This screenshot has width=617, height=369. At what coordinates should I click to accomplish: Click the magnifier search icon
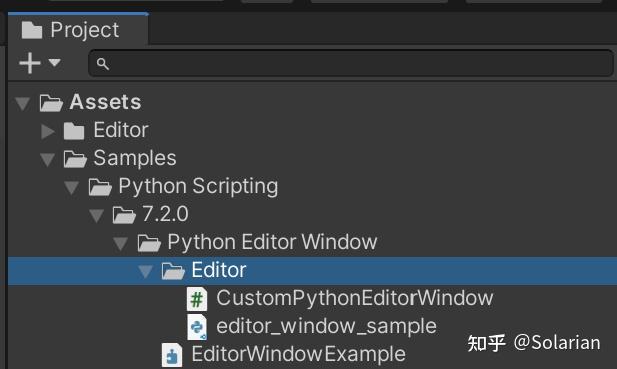pos(103,64)
